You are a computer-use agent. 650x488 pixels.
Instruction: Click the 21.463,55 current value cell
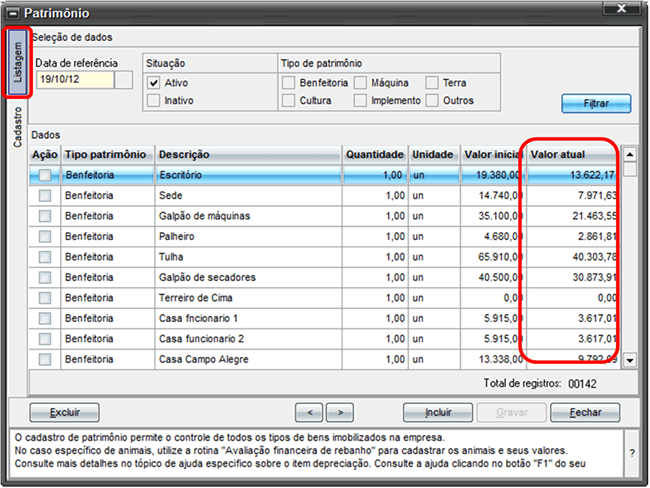574,216
